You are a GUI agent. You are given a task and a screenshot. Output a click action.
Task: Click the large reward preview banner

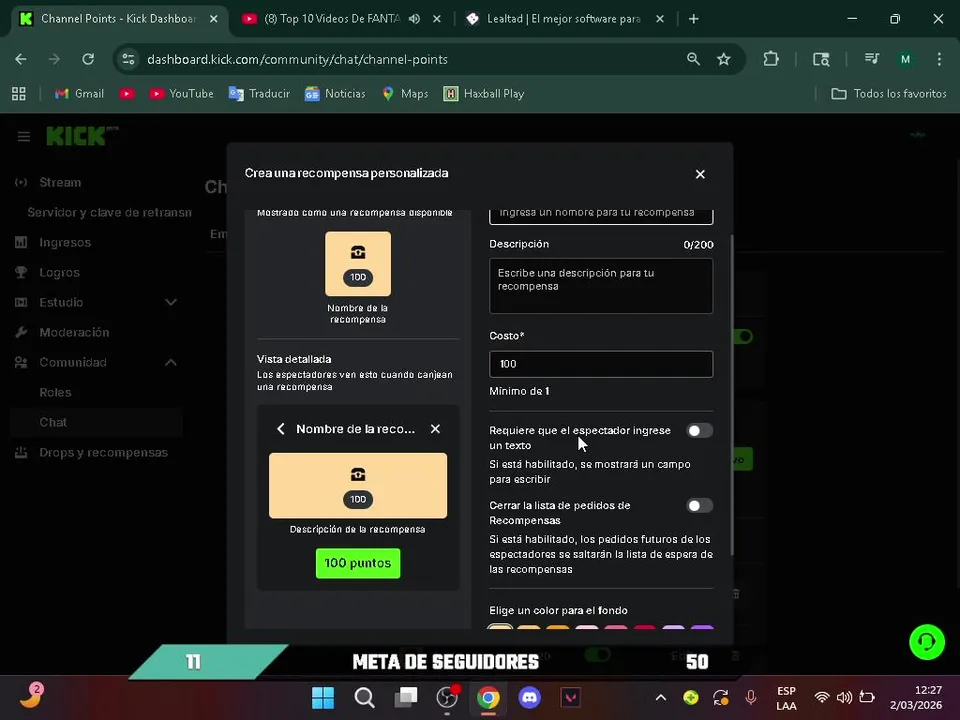click(358, 486)
